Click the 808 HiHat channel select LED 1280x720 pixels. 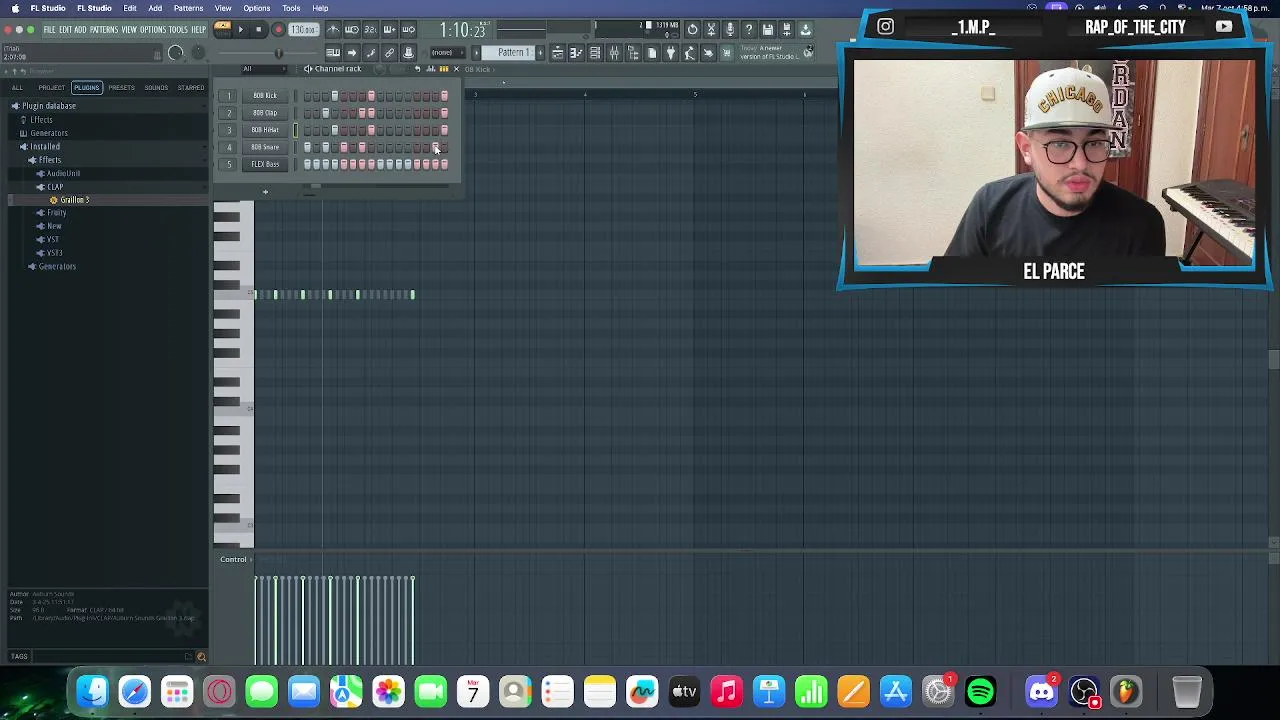pos(295,130)
